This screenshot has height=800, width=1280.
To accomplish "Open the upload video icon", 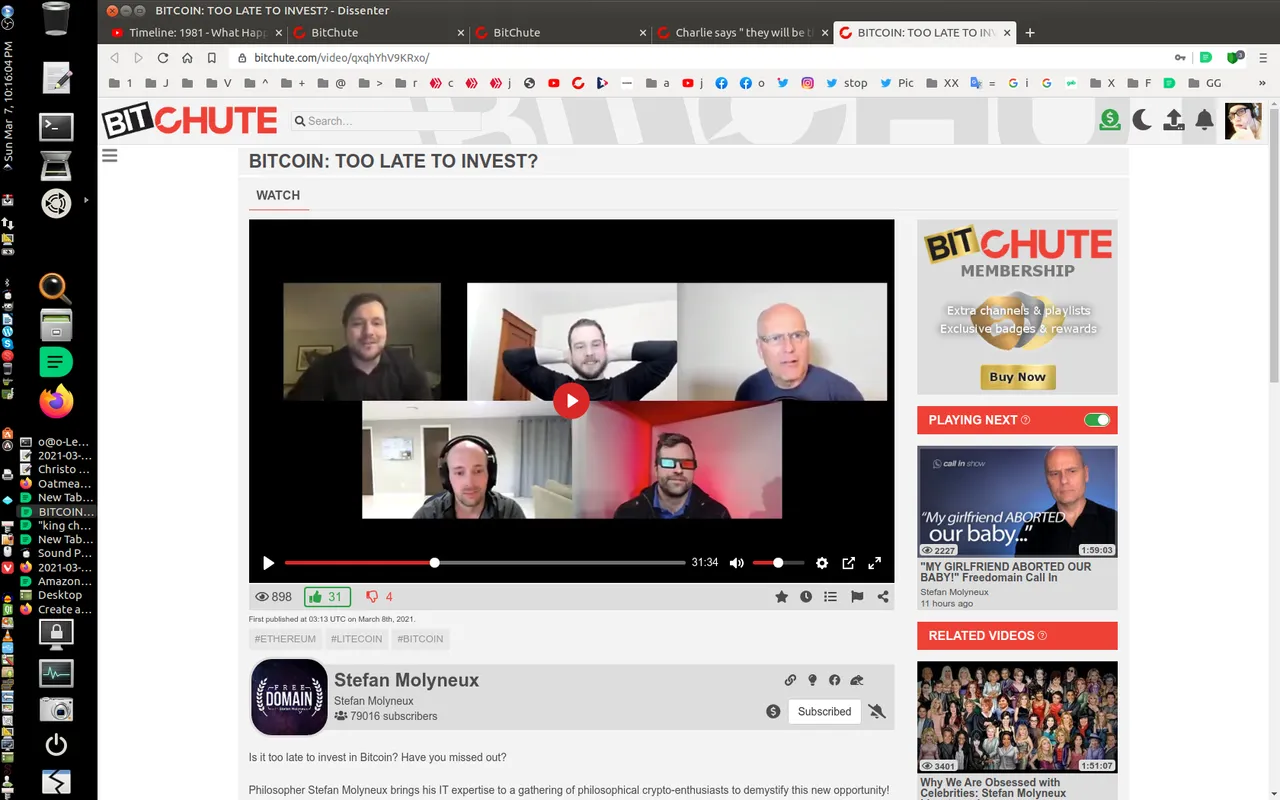I will pyautogui.click(x=1174, y=121).
